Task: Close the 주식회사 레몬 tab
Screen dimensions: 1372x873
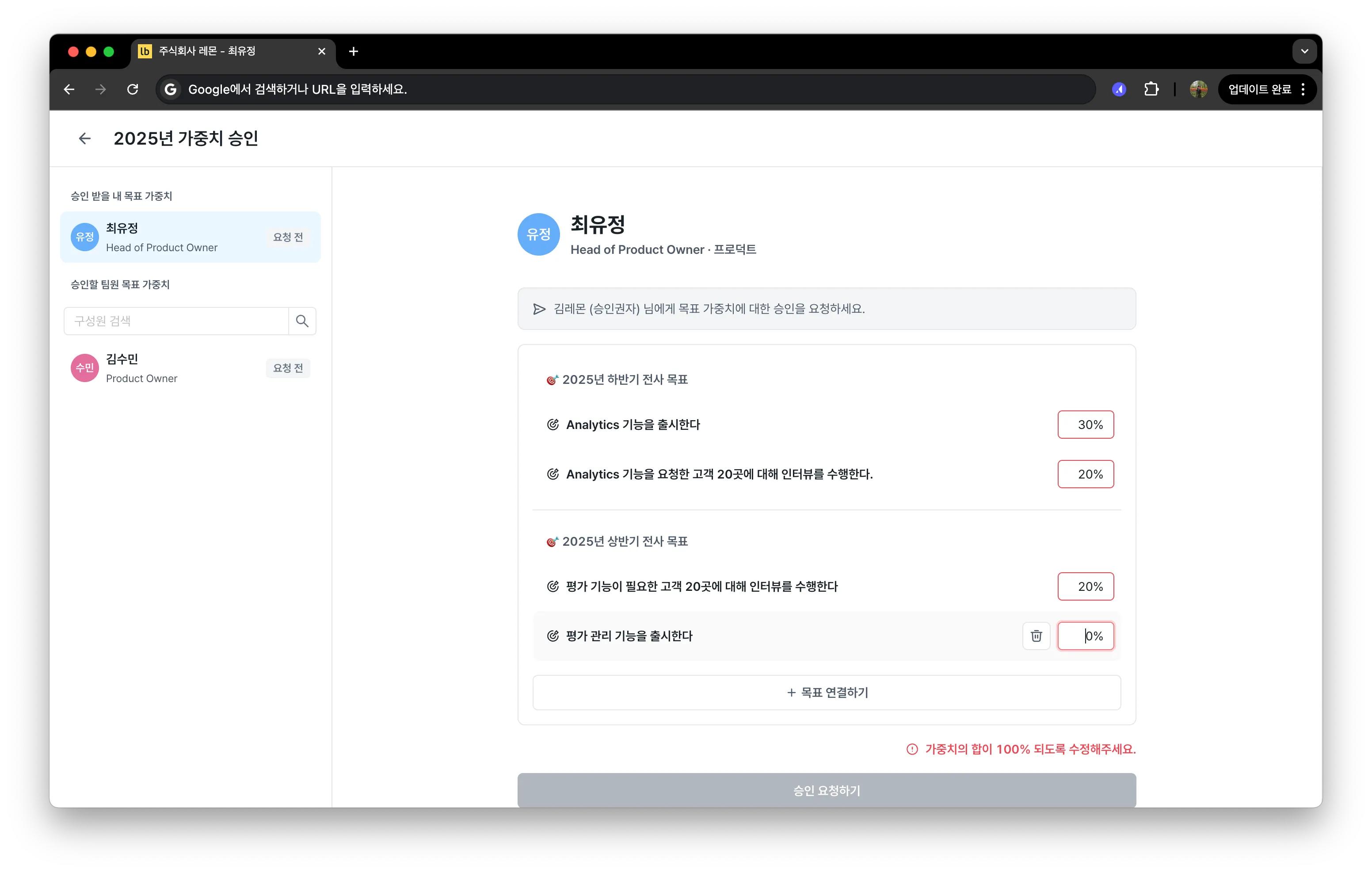Action: (x=322, y=51)
